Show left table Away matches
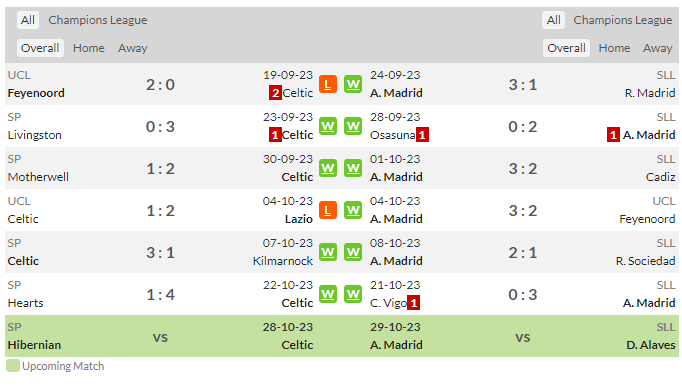The image size is (682, 392). coord(133,48)
